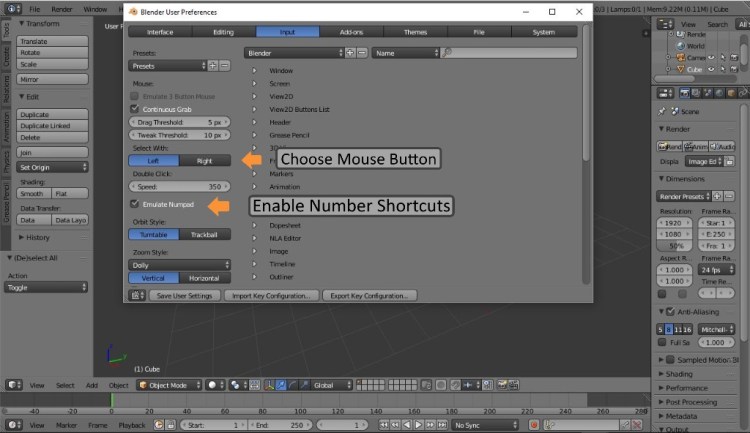Open the Presets dropdown
Image resolution: width=750 pixels, height=433 pixels.
[x=167, y=65]
